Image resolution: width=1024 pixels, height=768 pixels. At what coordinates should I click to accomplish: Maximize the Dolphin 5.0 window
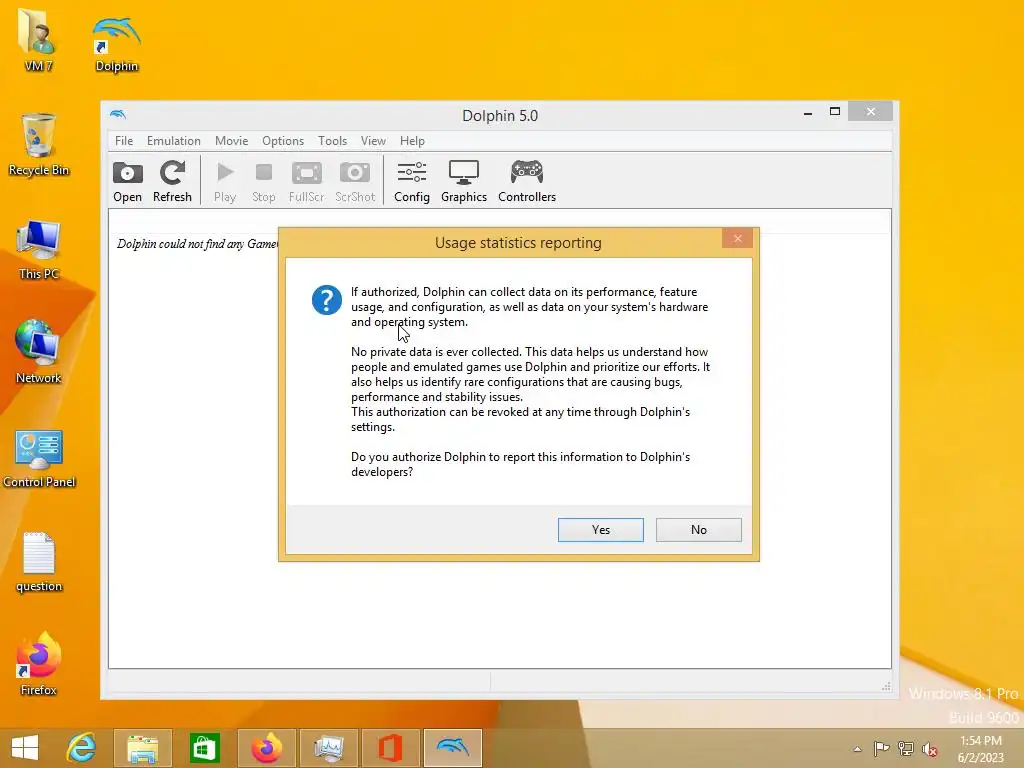pos(835,112)
